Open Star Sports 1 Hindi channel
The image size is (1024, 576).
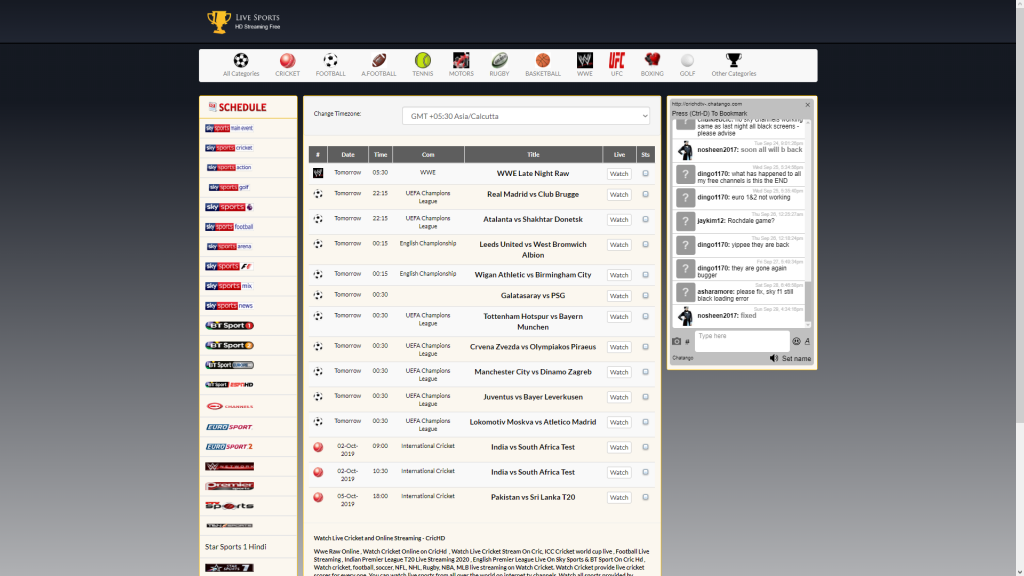pyautogui.click(x=236, y=547)
